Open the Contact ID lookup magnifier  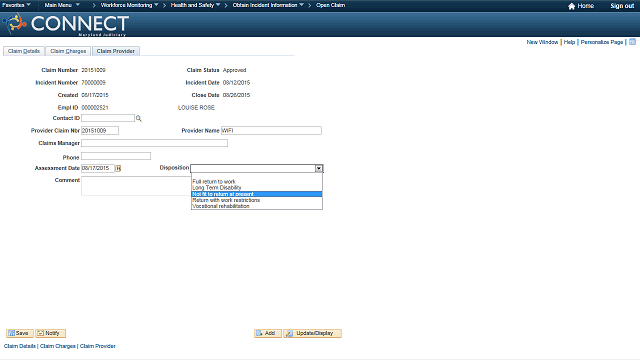139,118
